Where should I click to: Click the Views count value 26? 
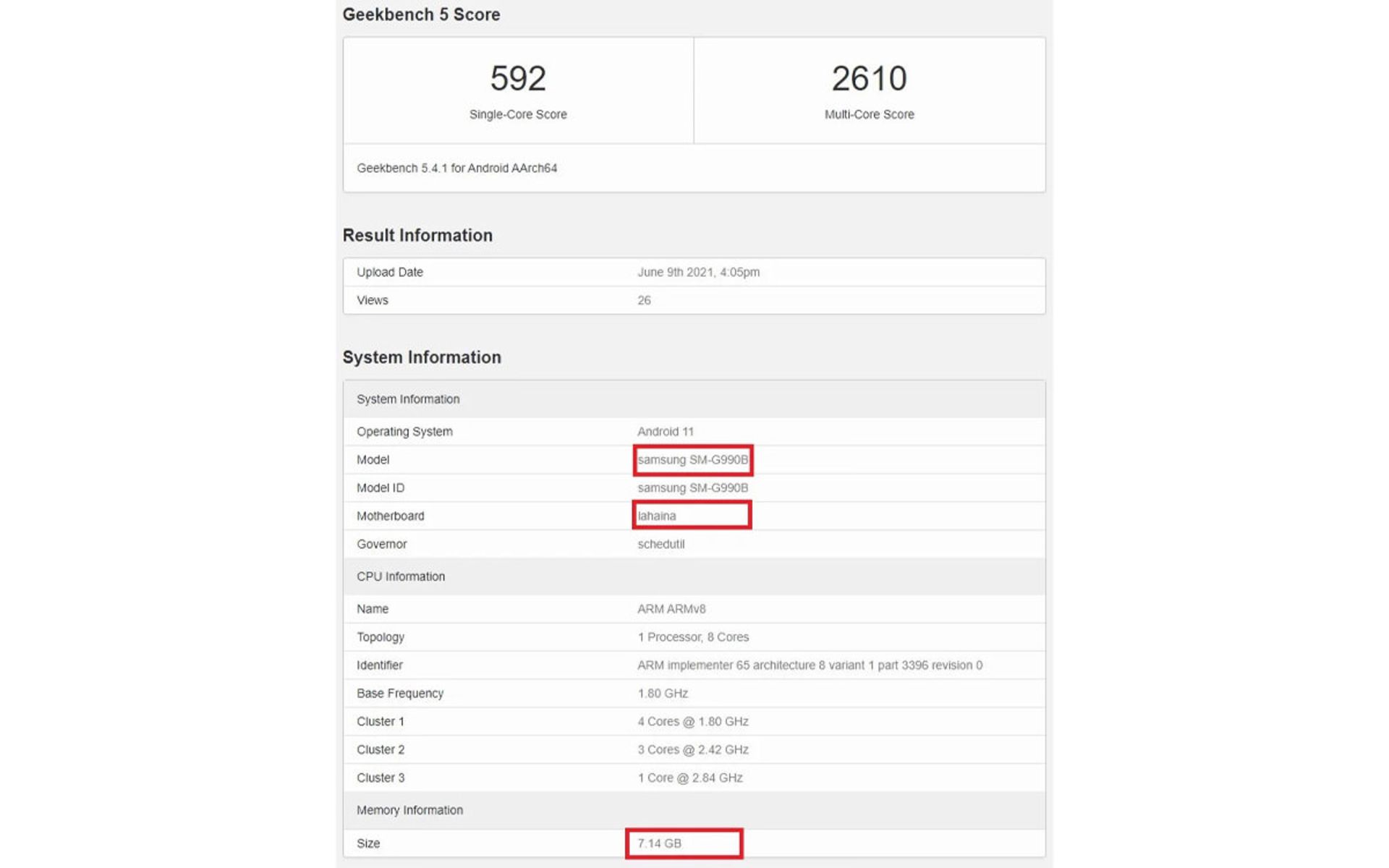point(644,300)
